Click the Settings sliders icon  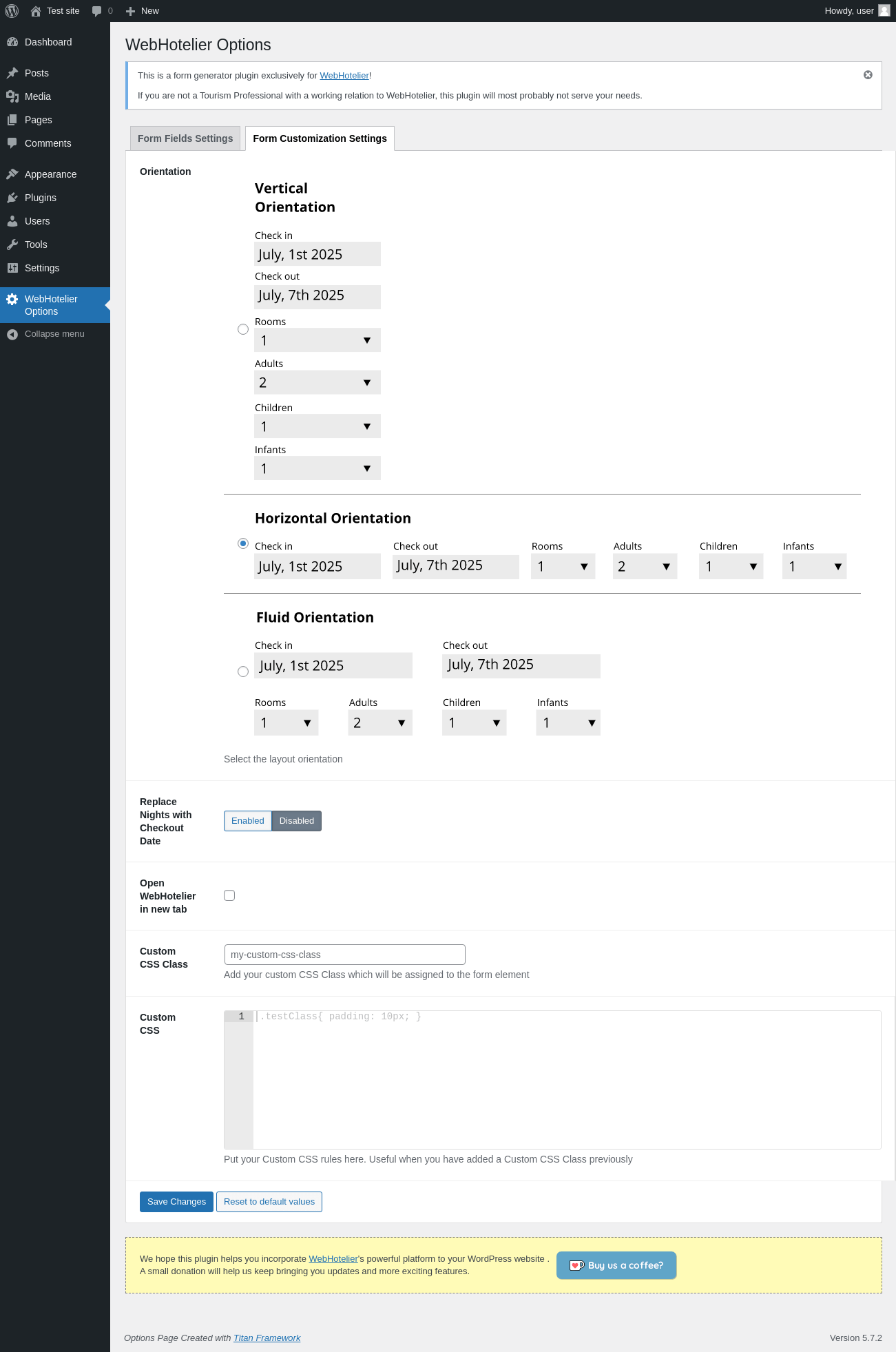click(12, 268)
